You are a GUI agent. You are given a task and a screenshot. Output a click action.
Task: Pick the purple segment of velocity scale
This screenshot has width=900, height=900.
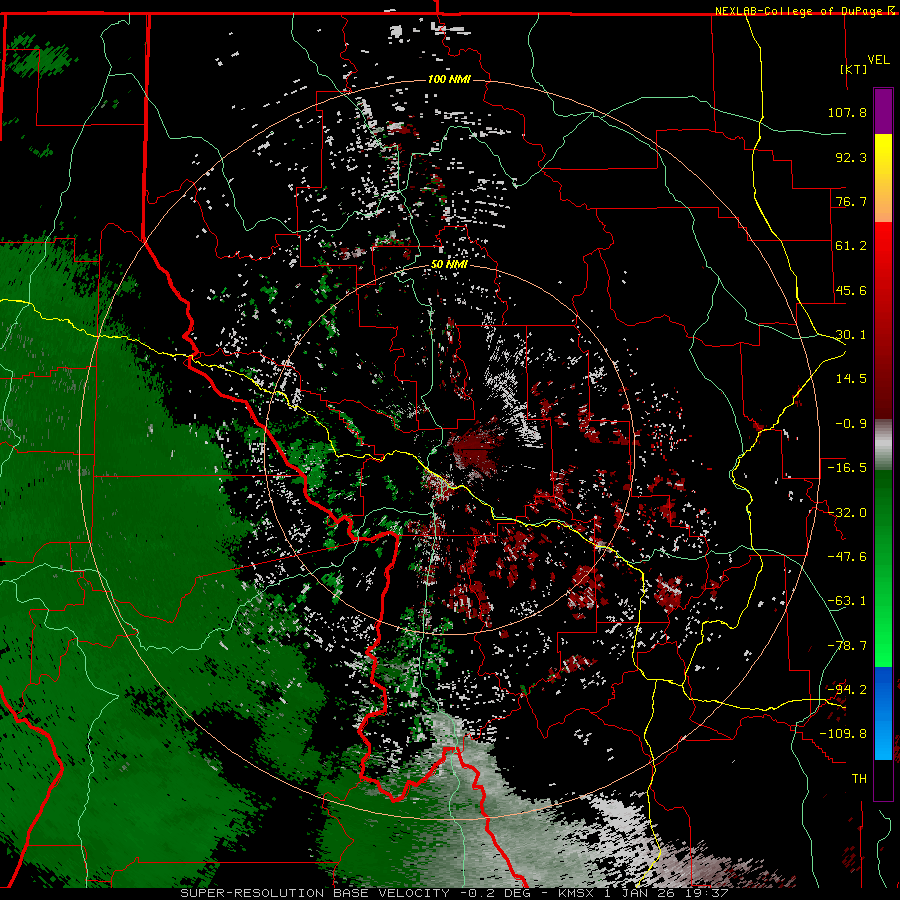[883, 111]
